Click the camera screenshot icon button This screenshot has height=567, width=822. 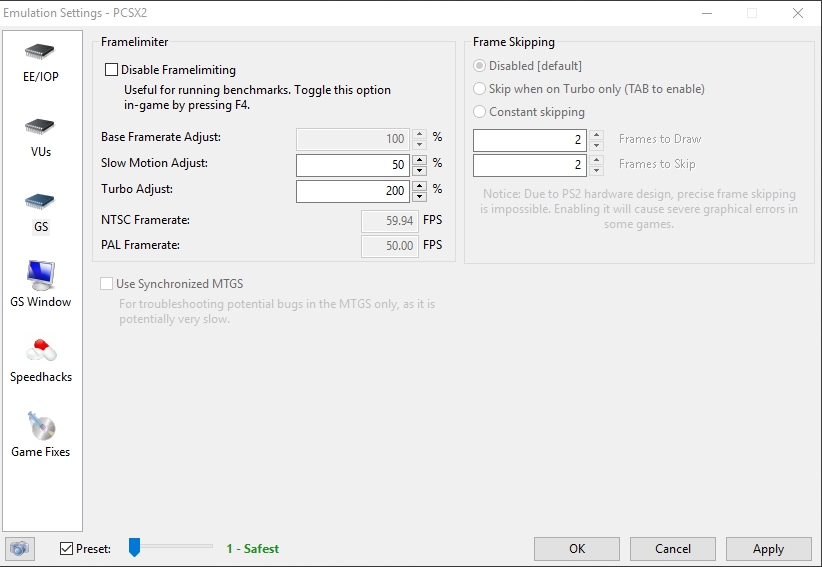click(x=20, y=549)
